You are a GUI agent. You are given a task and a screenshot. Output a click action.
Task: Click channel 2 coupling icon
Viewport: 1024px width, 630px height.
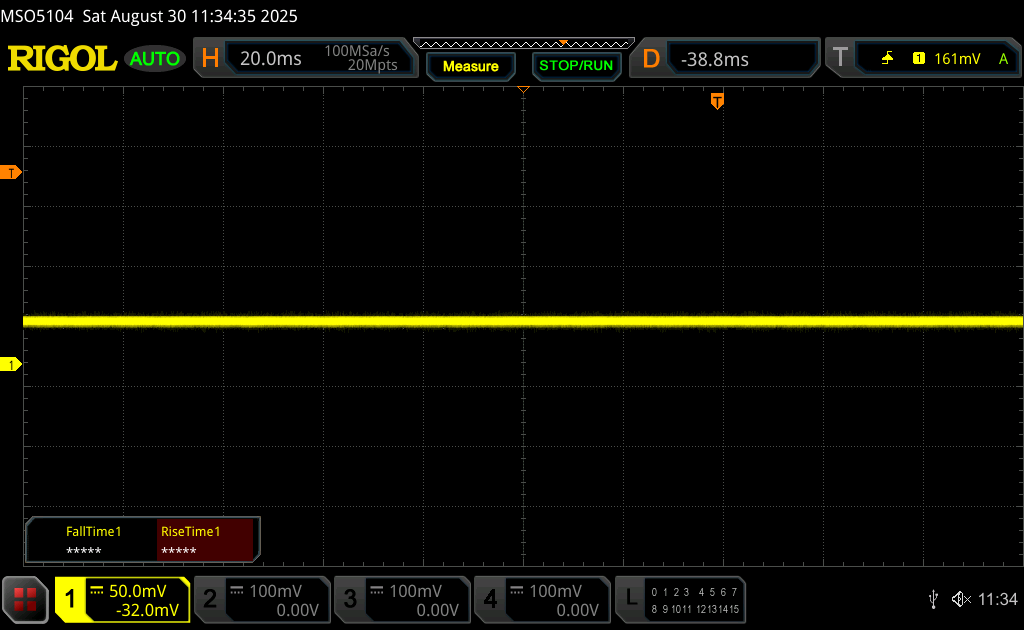point(237,591)
